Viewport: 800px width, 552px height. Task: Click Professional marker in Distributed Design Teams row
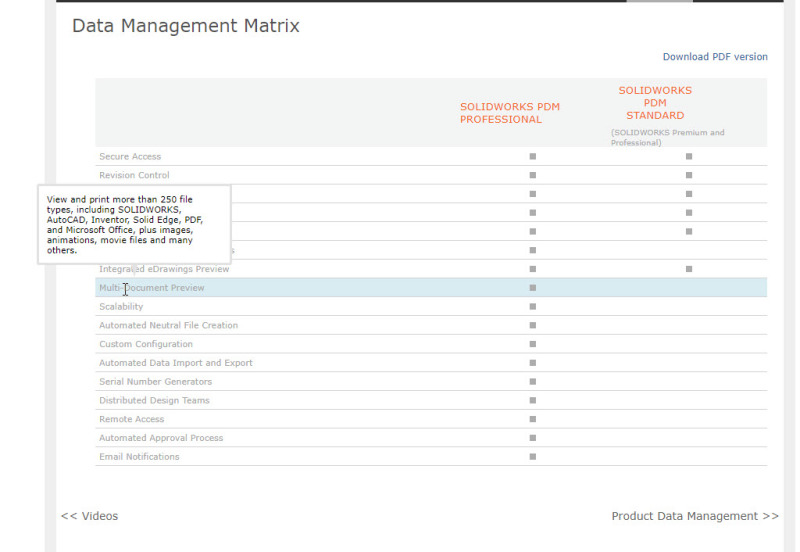[533, 400]
